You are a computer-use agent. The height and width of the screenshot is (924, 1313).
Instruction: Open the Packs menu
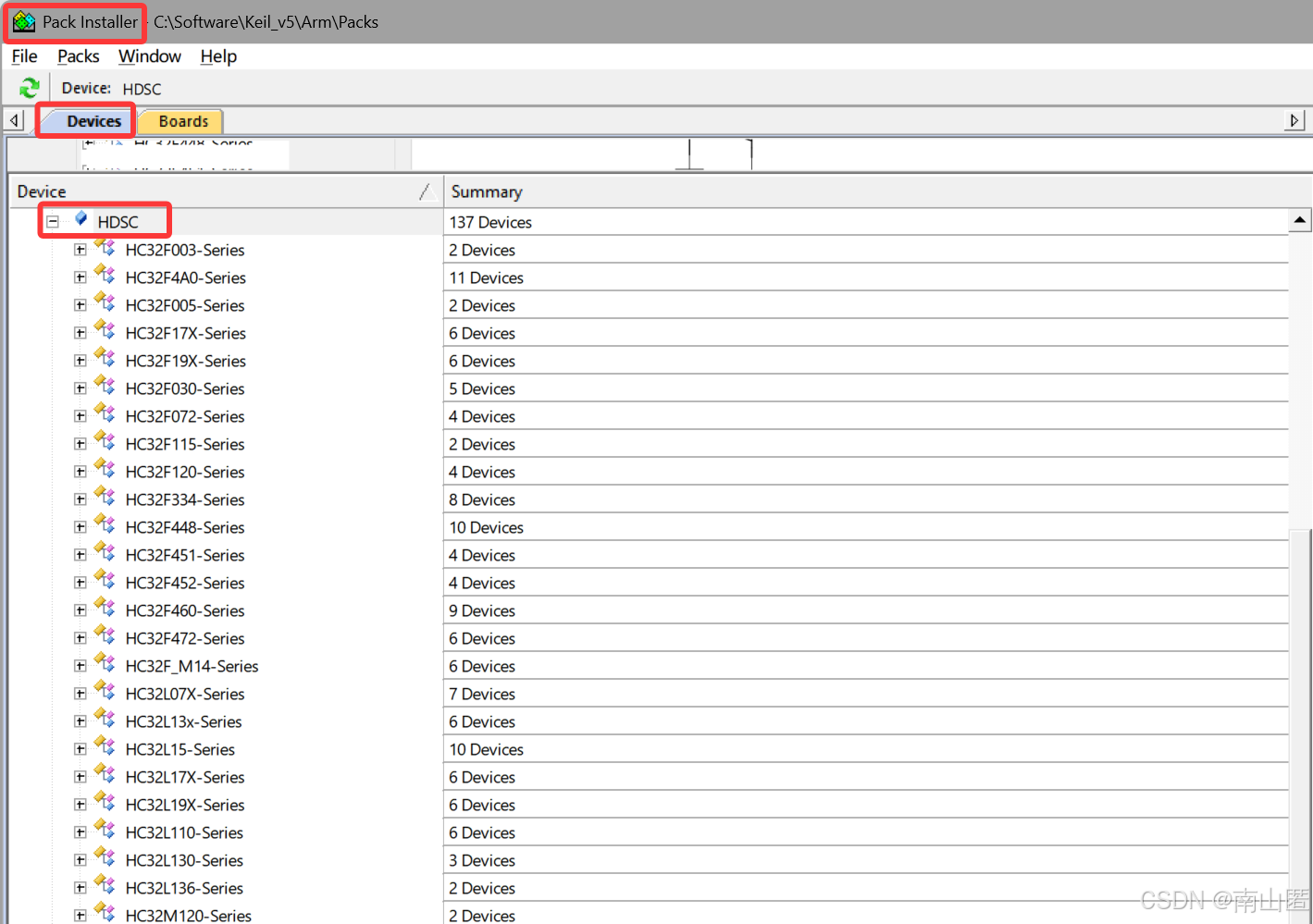tap(78, 56)
